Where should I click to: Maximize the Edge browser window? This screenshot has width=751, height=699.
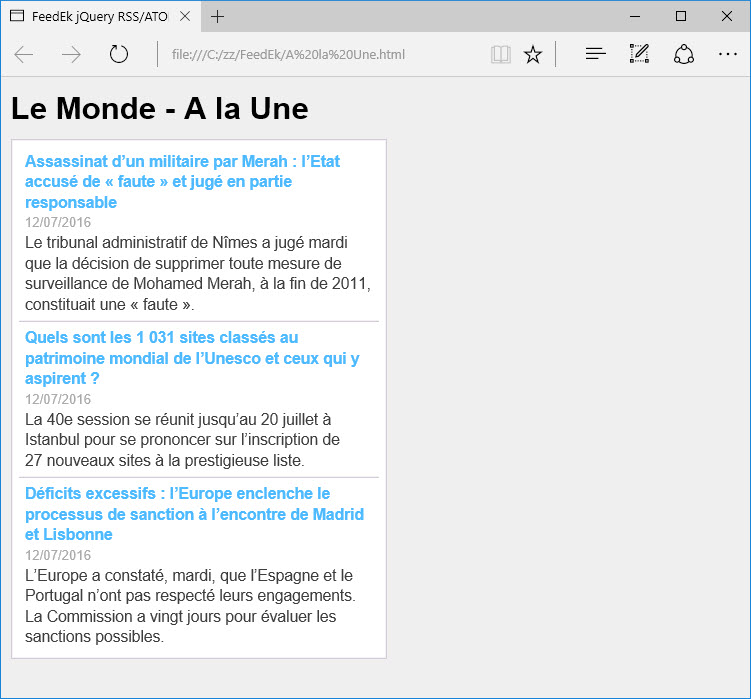[681, 17]
